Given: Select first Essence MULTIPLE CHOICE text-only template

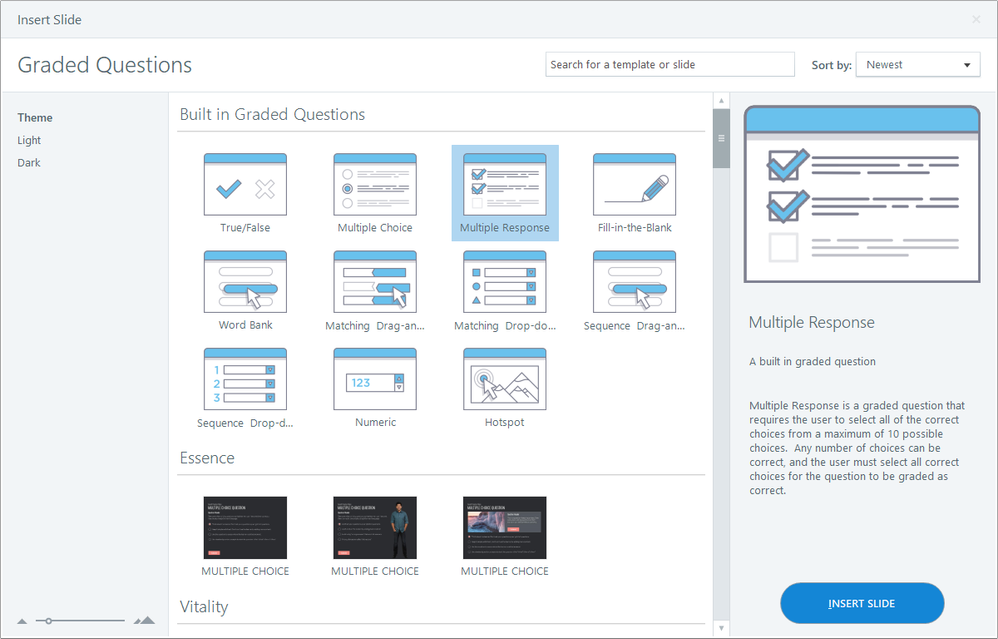Looking at the screenshot, I should (x=245, y=528).
